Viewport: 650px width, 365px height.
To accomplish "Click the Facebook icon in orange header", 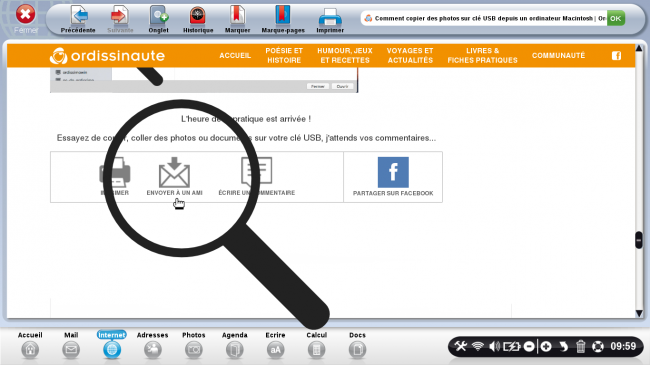I will [616, 56].
